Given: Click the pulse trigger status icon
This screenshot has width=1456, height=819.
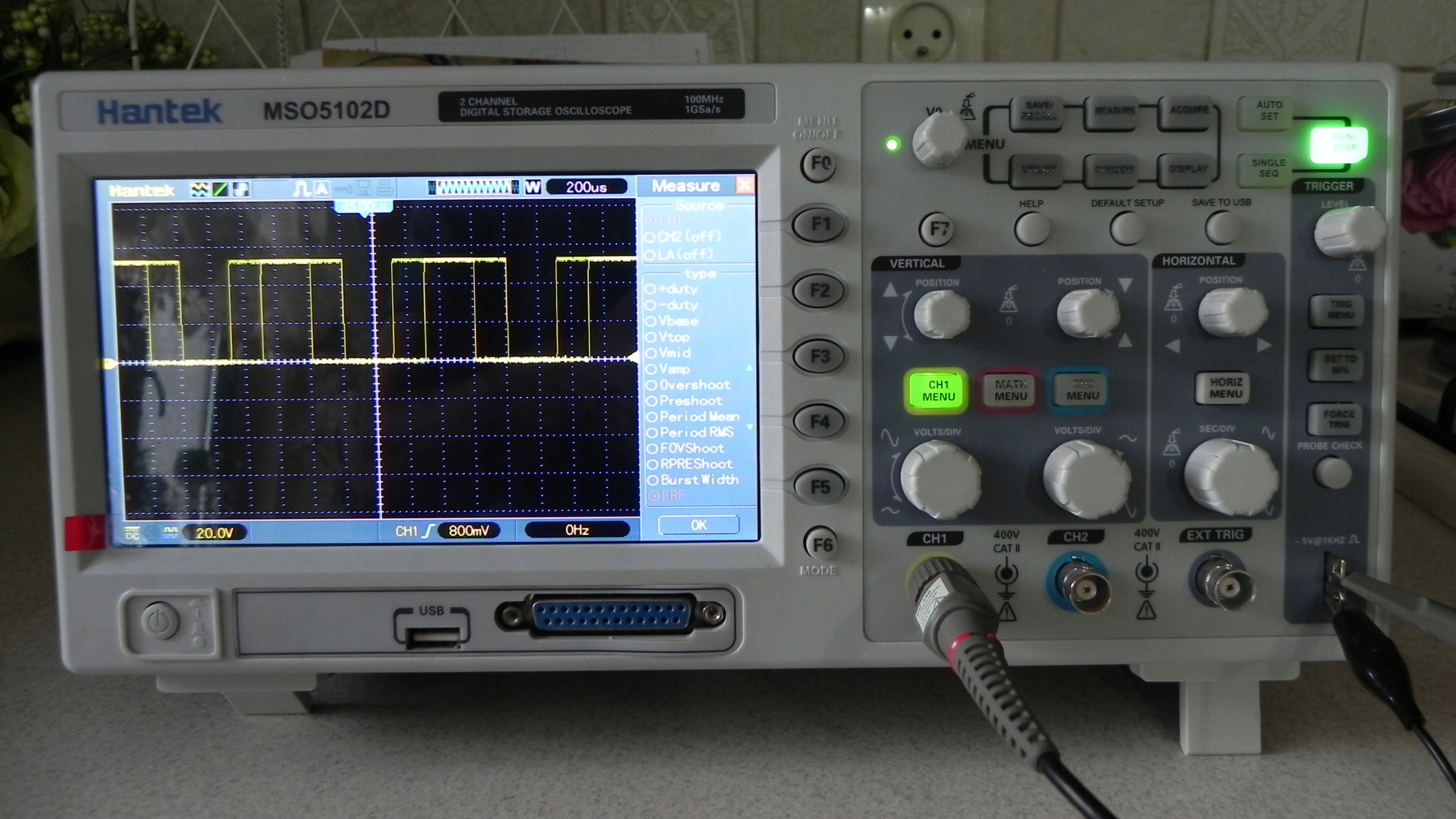Looking at the screenshot, I should click(301, 189).
